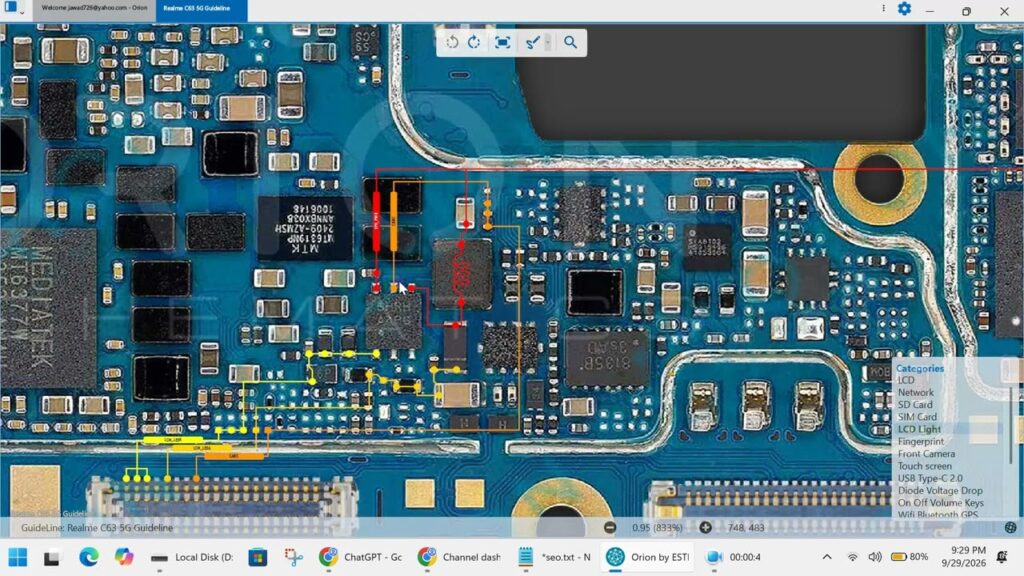Open the marker tool dropdown arrow
1024x576 pixels.
(x=548, y=42)
